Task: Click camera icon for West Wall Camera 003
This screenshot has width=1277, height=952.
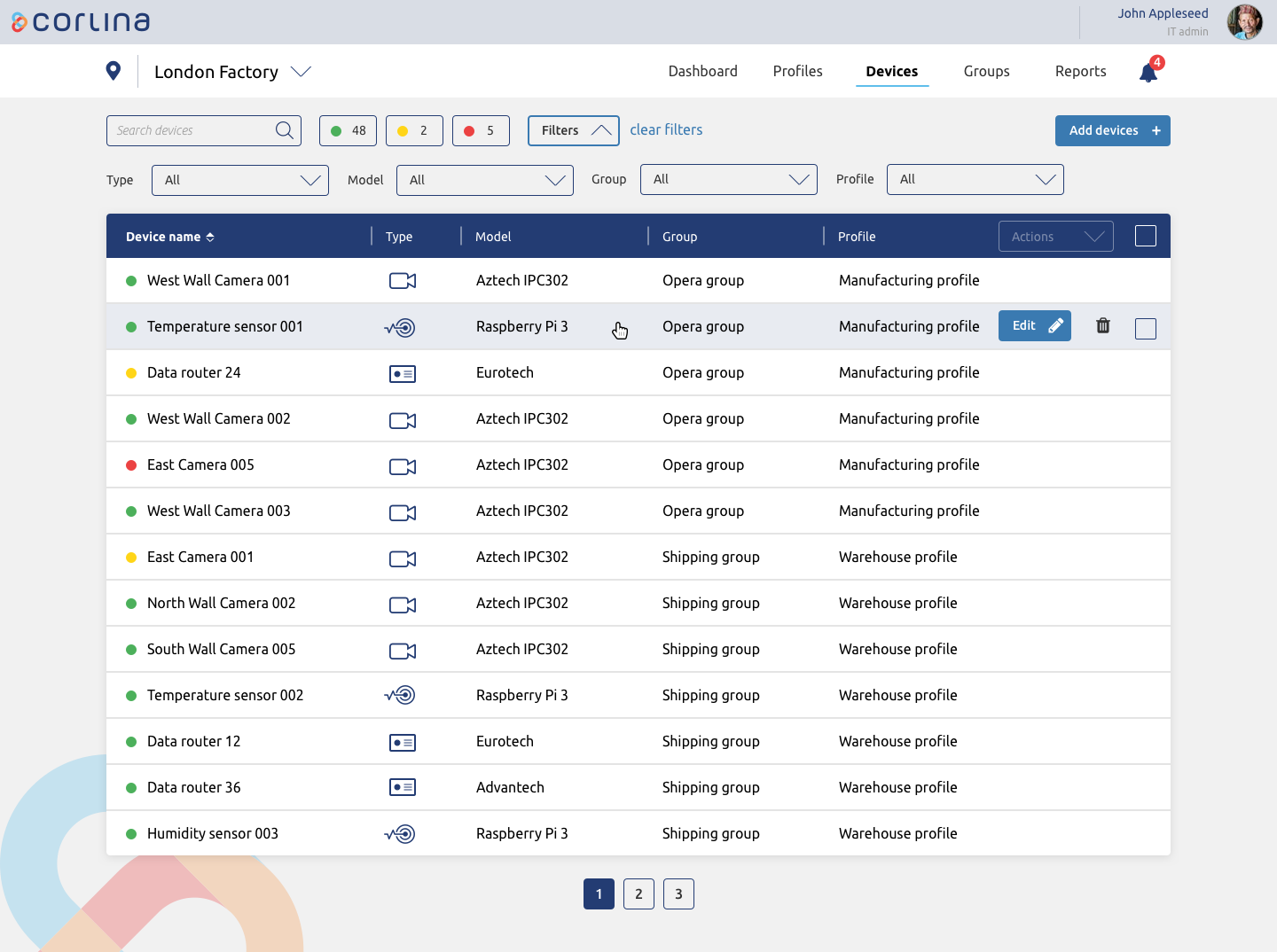Action: click(x=403, y=512)
